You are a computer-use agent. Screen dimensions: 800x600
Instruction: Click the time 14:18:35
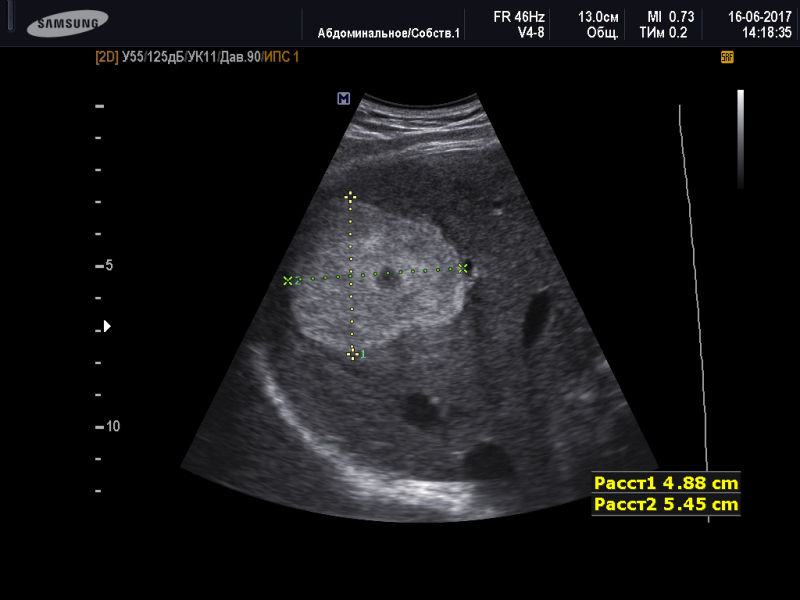point(767,33)
